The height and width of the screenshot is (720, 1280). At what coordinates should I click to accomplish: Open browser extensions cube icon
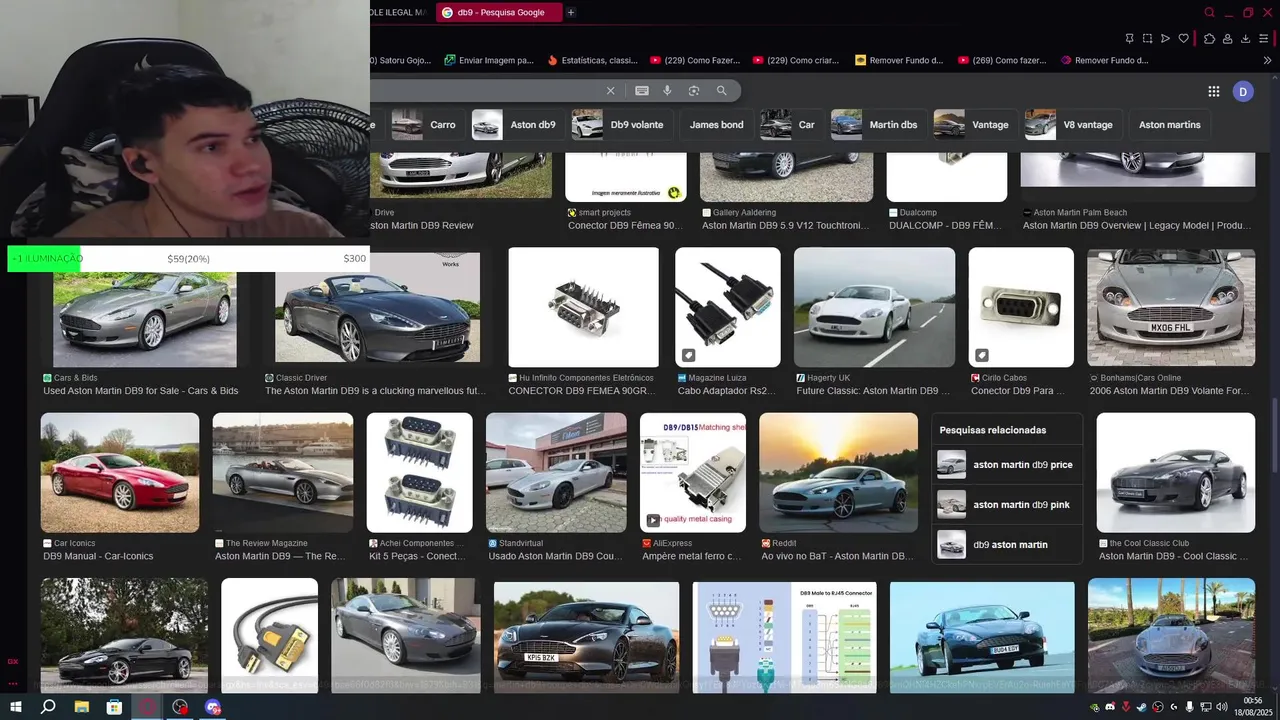(x=1209, y=38)
